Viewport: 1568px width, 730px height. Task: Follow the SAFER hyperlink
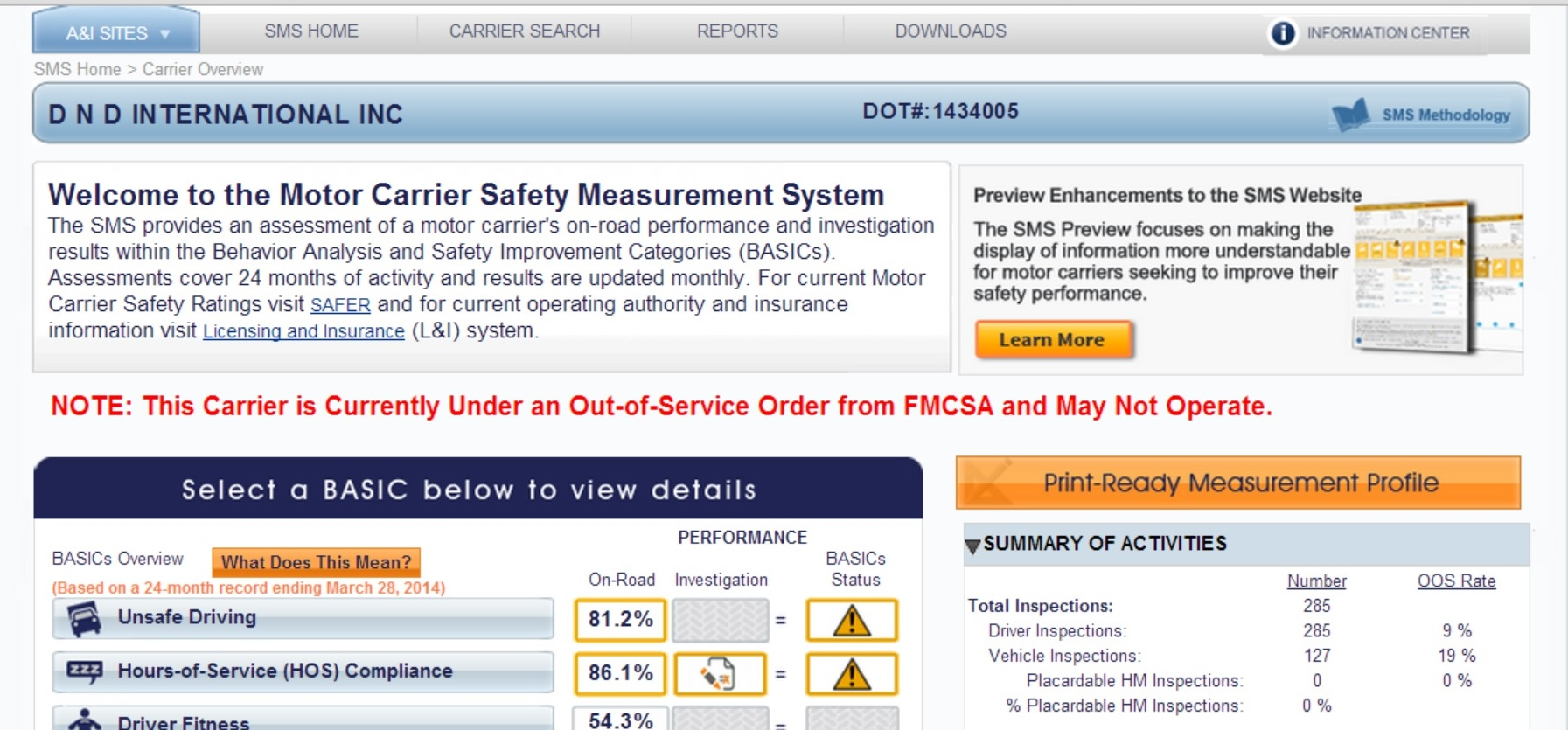[x=340, y=305]
